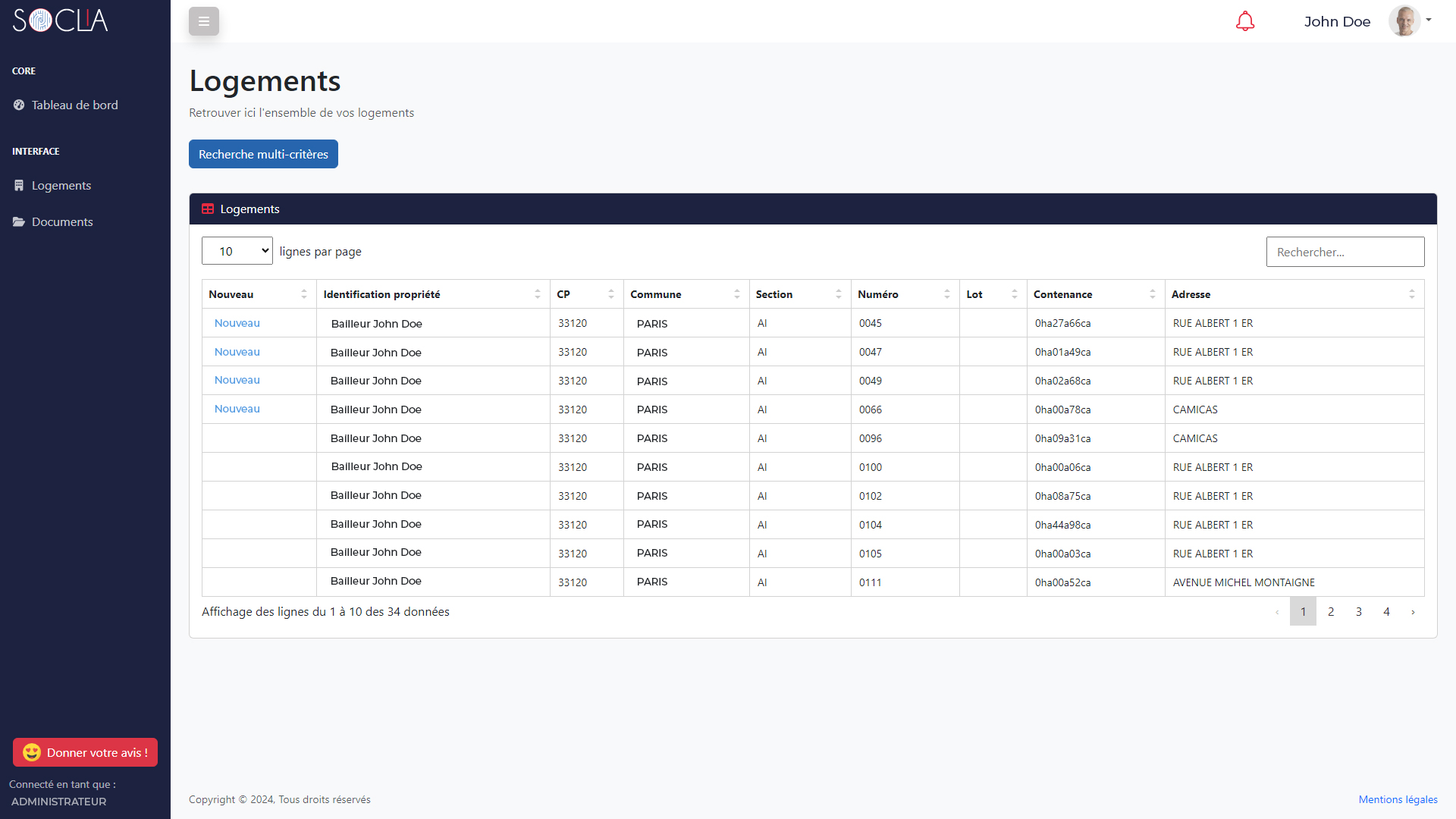Go to page 2 in pagination
The height and width of the screenshot is (819, 1456).
(x=1331, y=612)
